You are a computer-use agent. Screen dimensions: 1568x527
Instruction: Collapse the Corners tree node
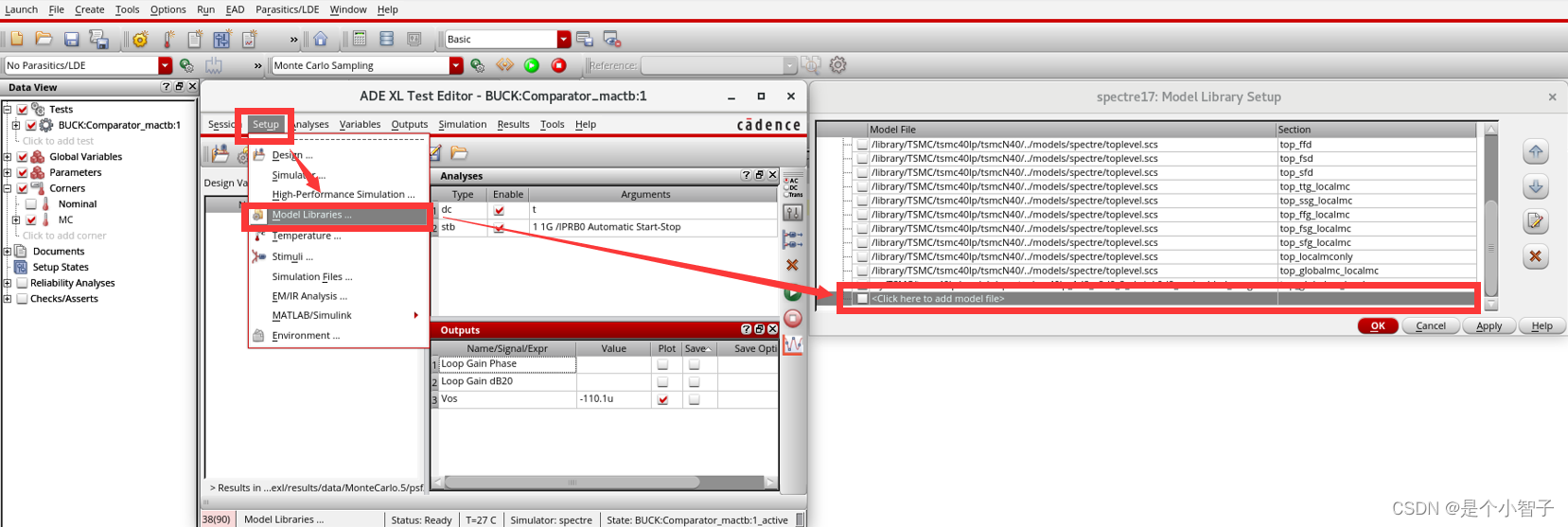click(8, 188)
